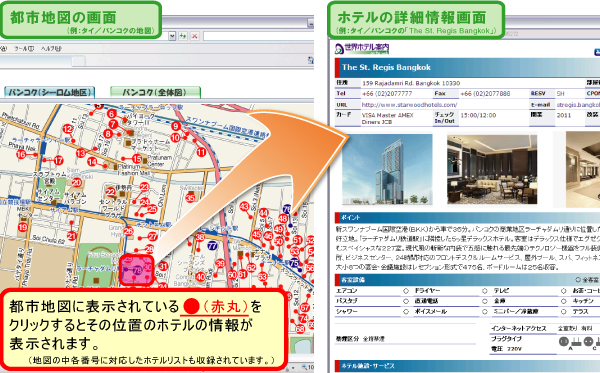Select blue marker 77 on the map
This screenshot has width=600, height=373.
(212, 245)
